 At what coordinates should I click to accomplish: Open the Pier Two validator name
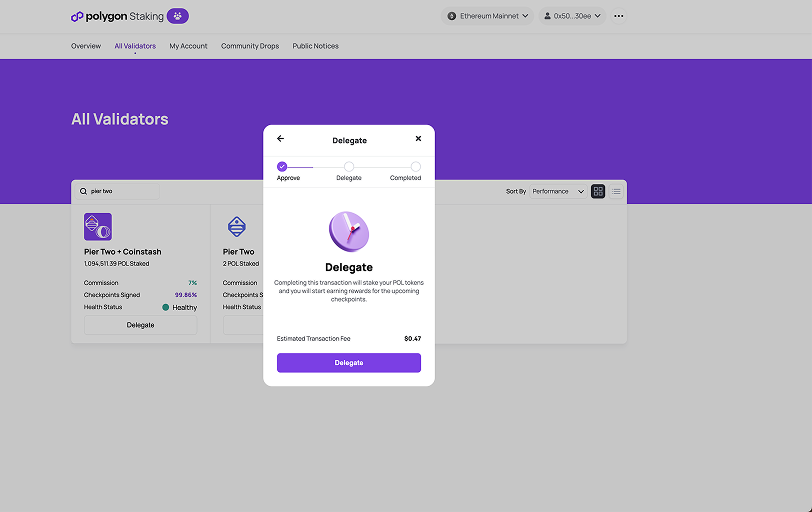click(239, 252)
